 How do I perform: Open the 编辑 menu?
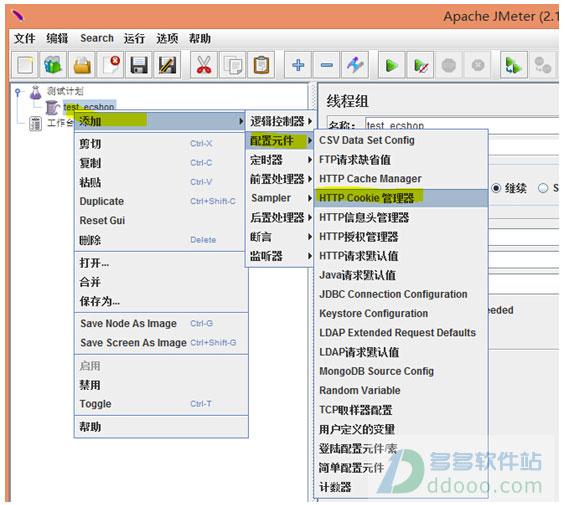pos(57,38)
